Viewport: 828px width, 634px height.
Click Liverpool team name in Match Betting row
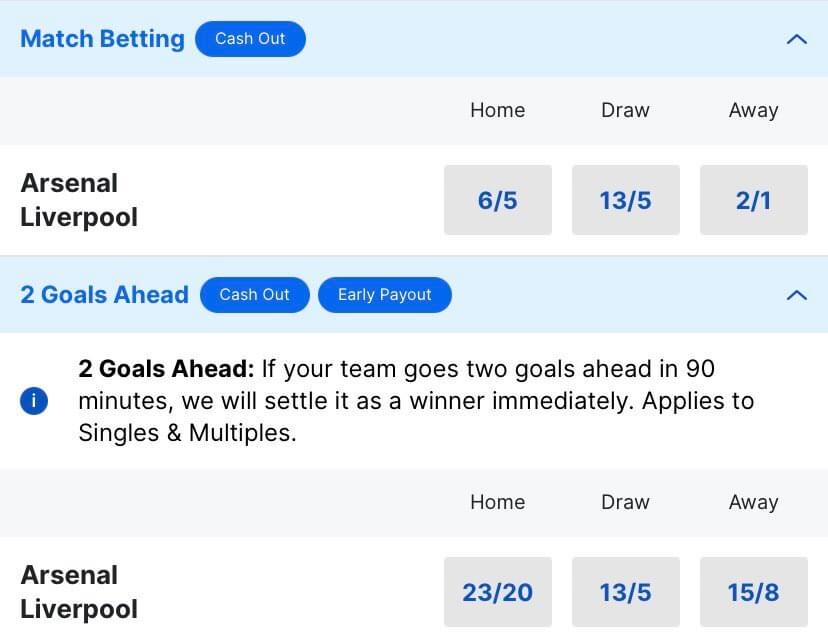pos(79,217)
